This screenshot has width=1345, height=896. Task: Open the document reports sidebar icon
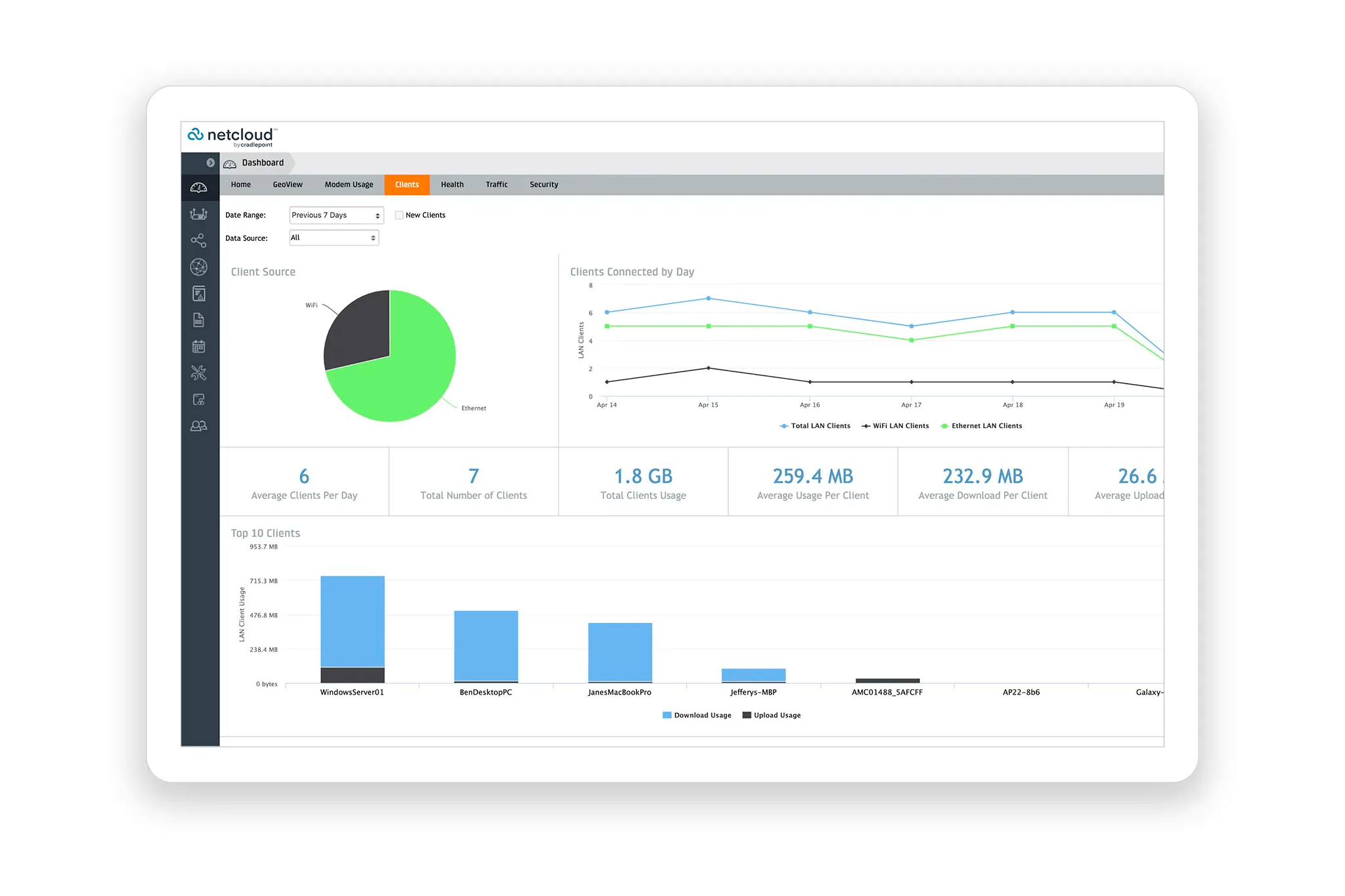tap(198, 320)
